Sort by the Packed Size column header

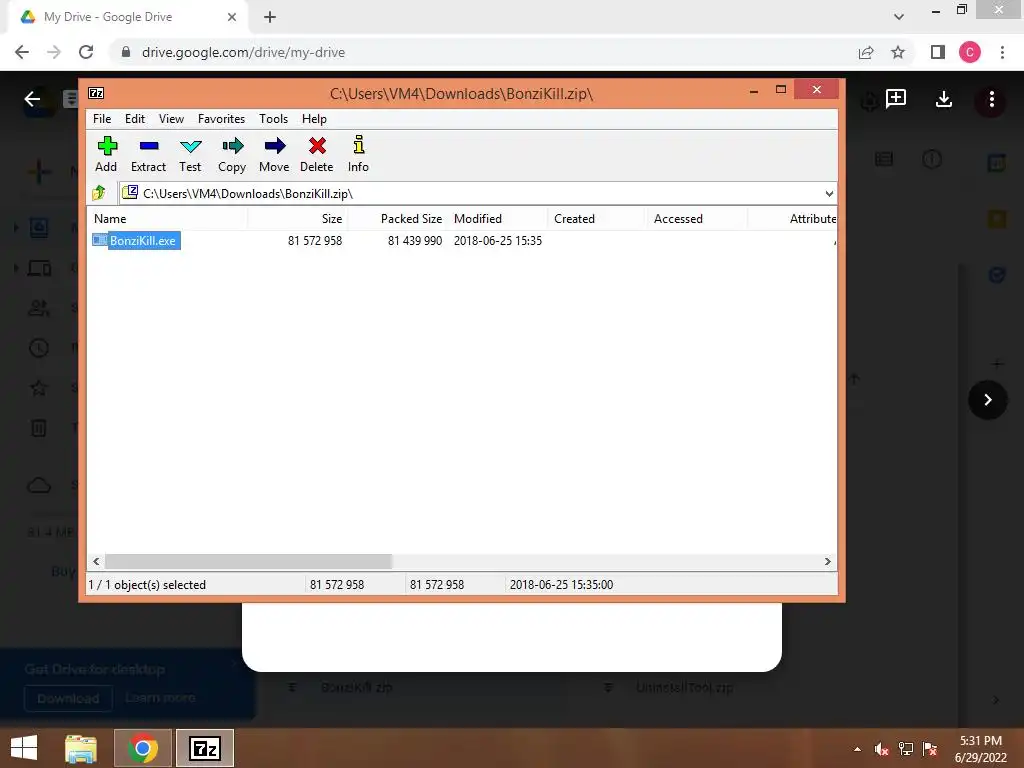click(397, 219)
